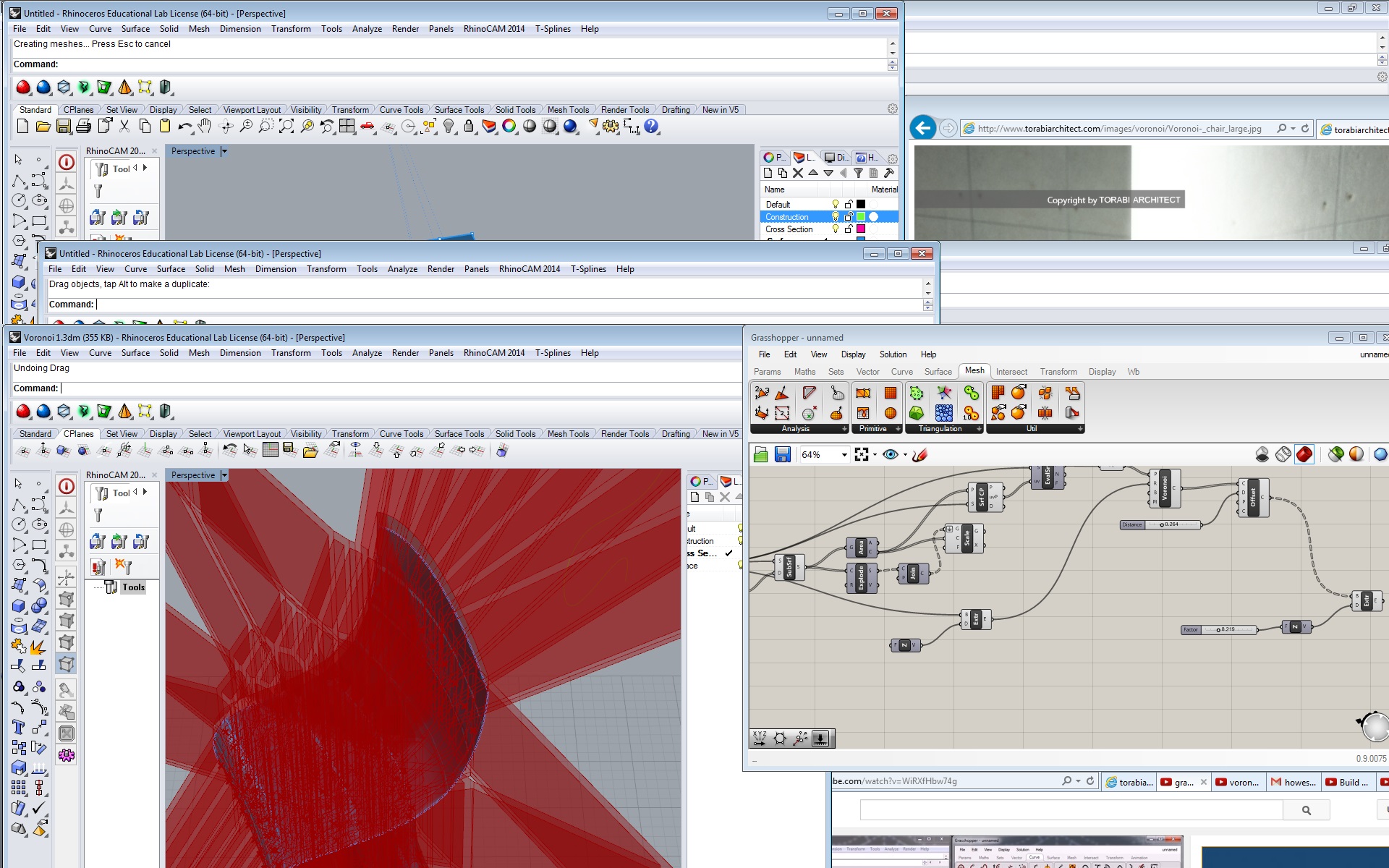
Task: Toggle visibility bulb for the Default layer
Action: click(x=835, y=205)
